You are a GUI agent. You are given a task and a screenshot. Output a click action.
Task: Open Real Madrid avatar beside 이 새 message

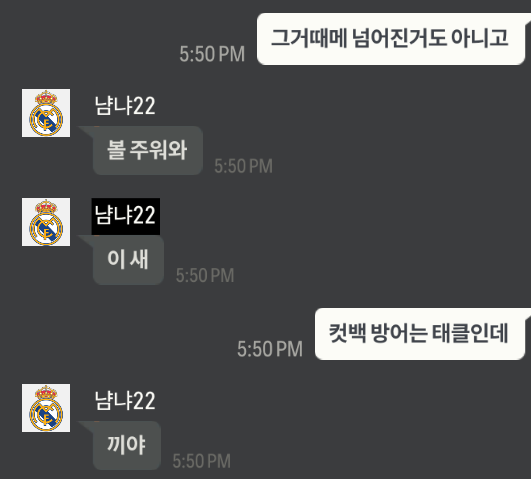click(46, 222)
